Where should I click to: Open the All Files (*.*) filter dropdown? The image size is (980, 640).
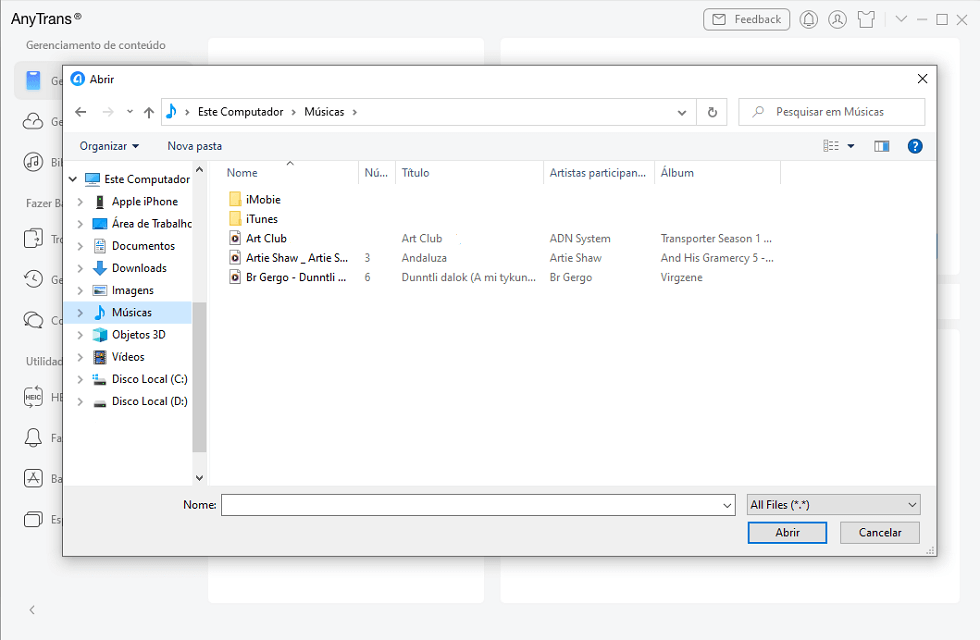[x=834, y=505]
